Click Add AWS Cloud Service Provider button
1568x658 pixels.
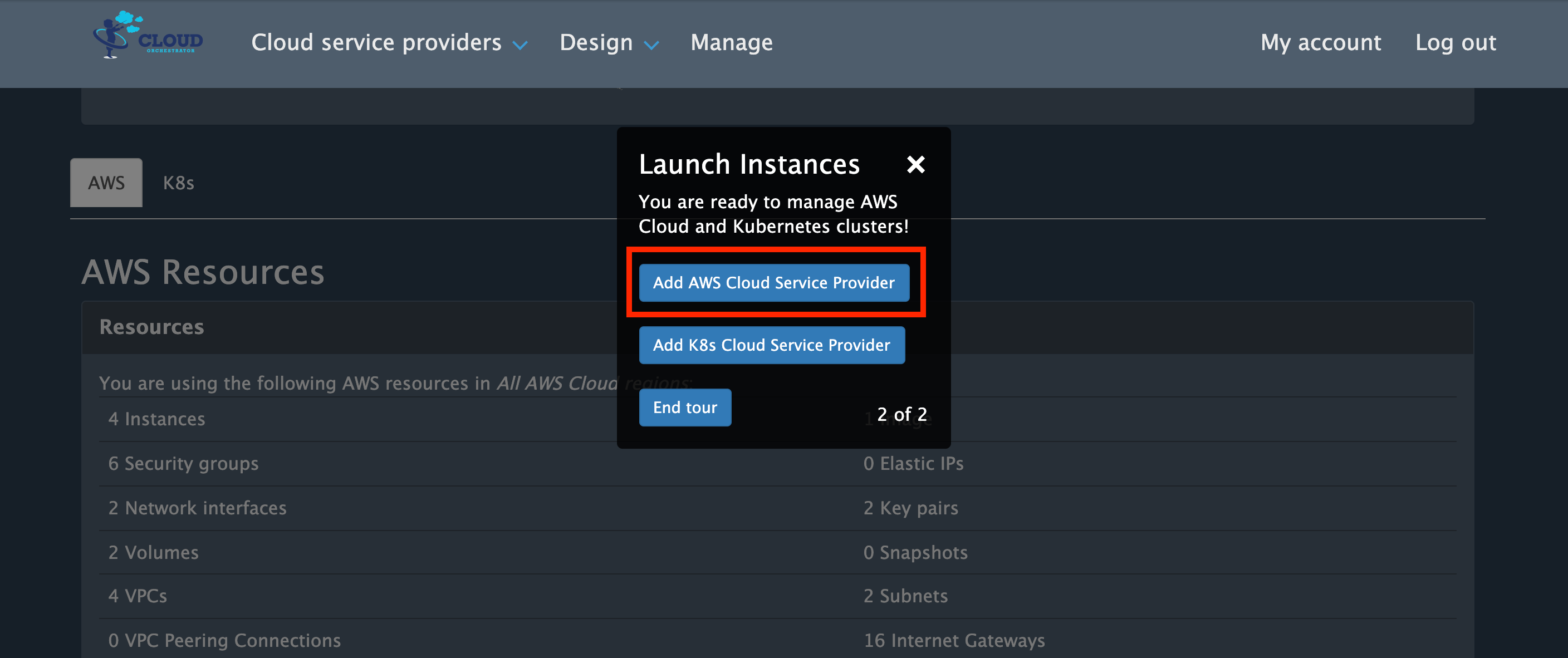click(773, 283)
